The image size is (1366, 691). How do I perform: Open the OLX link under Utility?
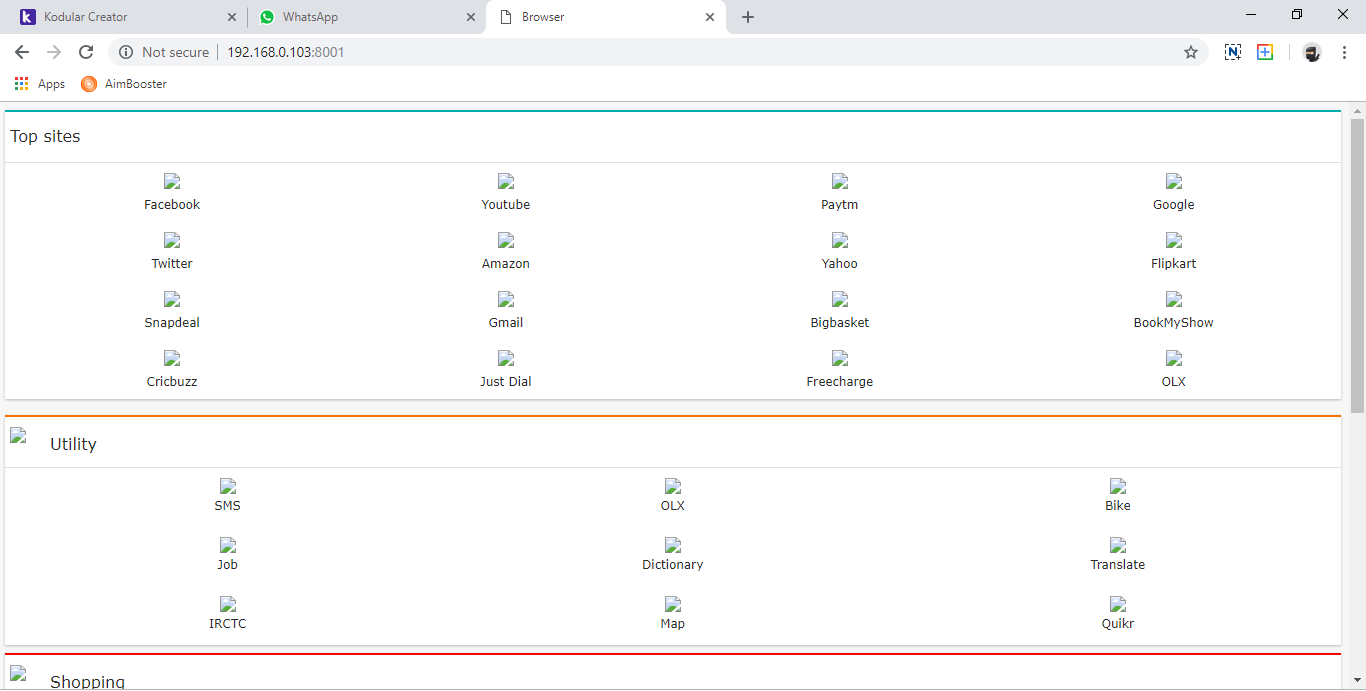(673, 506)
